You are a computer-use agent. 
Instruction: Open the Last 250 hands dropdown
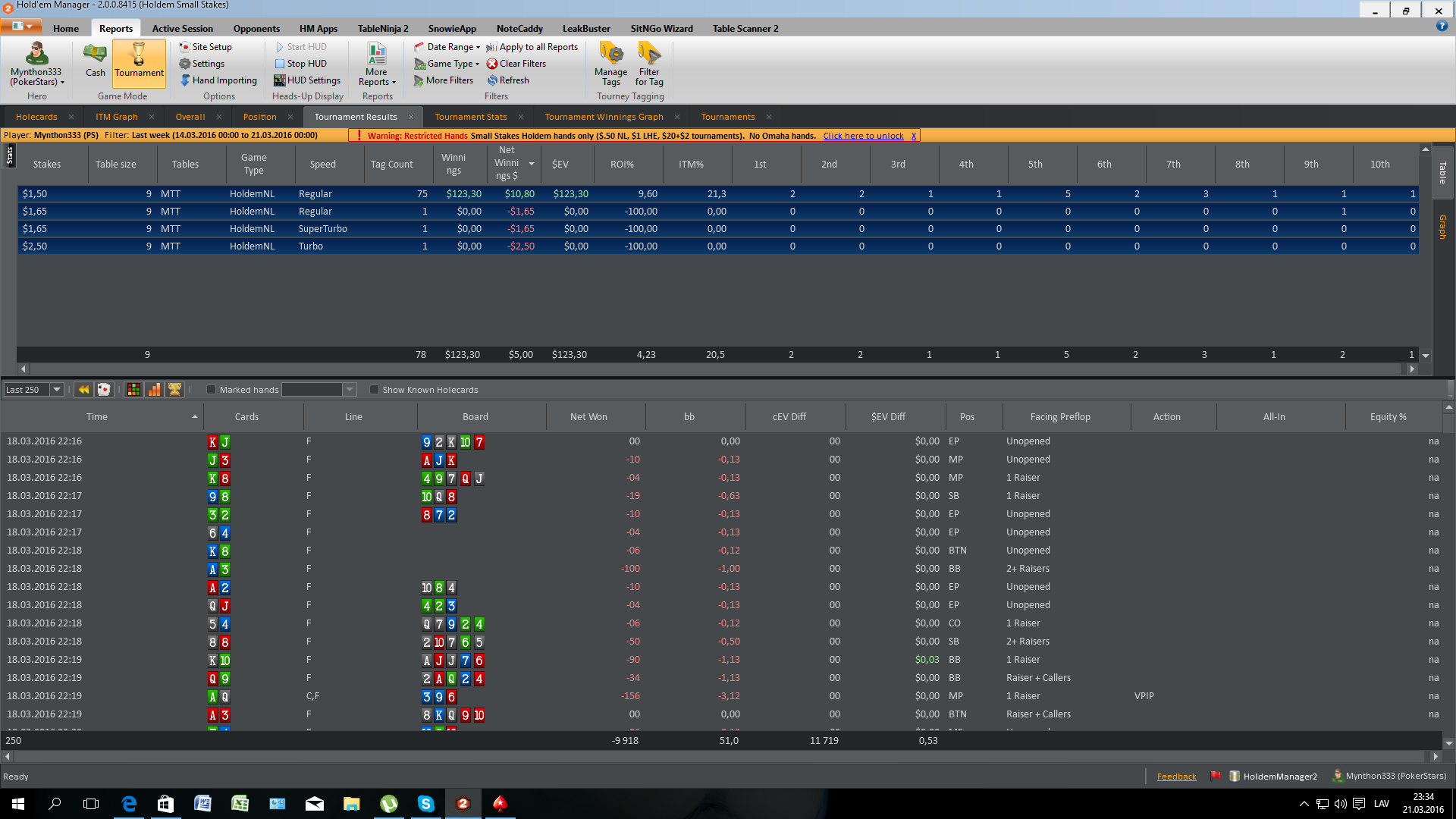[x=57, y=390]
